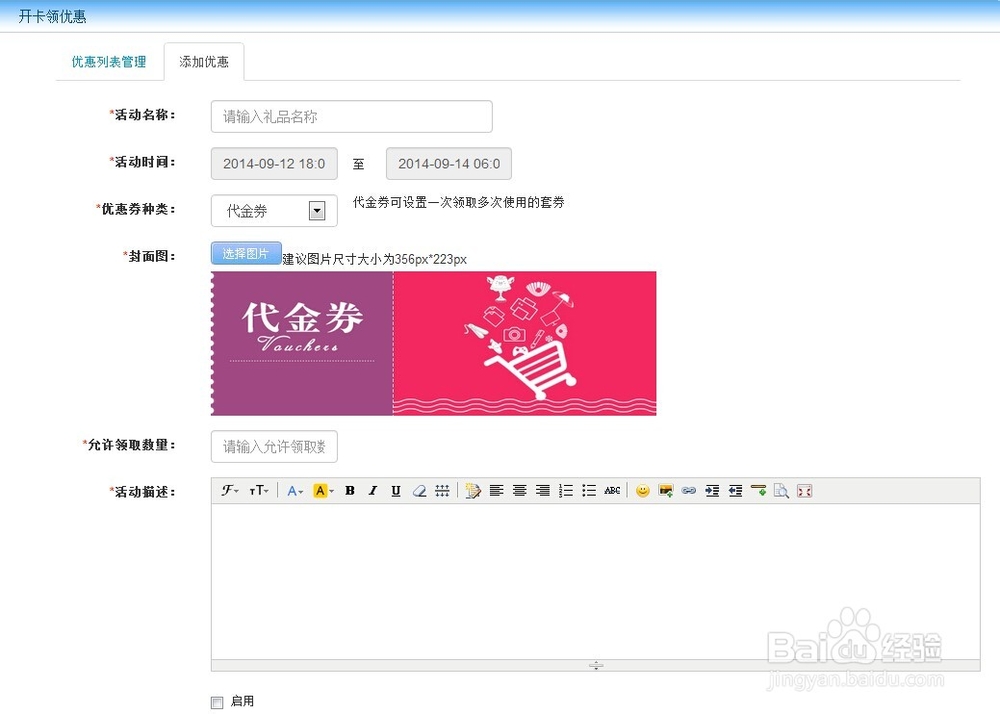Click the 选择图片 upload button
The height and width of the screenshot is (714, 1000).
pyautogui.click(x=246, y=254)
